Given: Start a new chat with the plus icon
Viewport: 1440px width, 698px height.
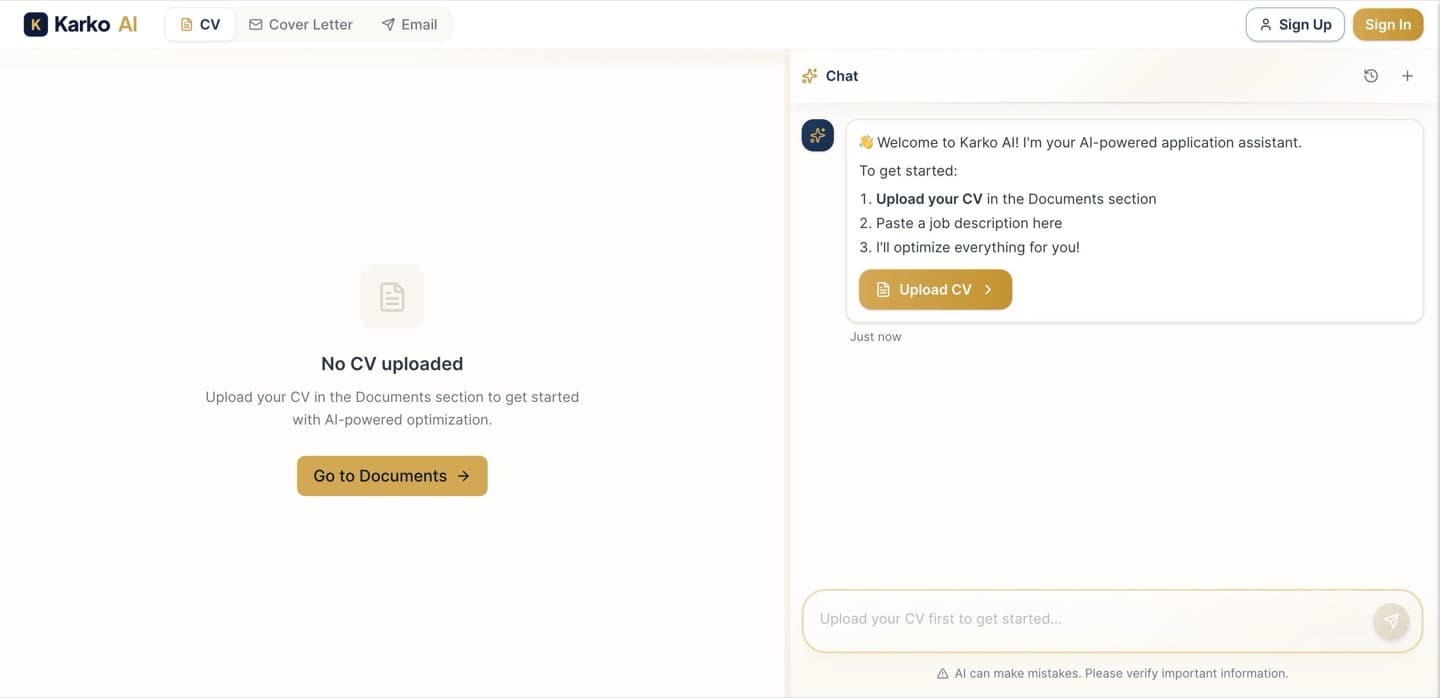Looking at the screenshot, I should pos(1407,75).
